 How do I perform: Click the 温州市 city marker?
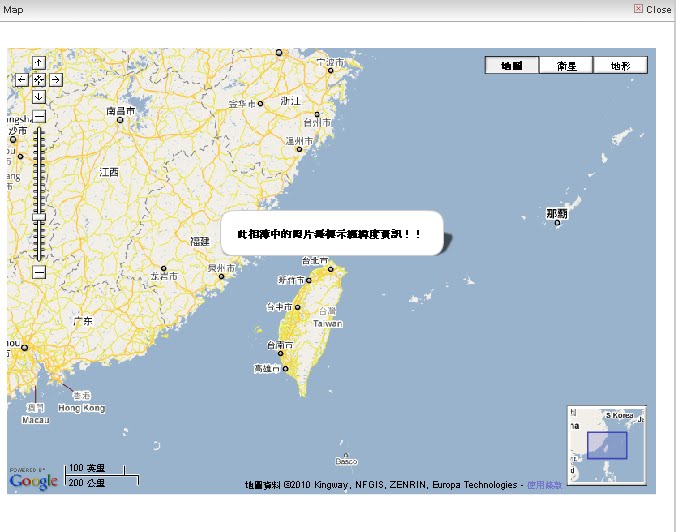coord(299,149)
